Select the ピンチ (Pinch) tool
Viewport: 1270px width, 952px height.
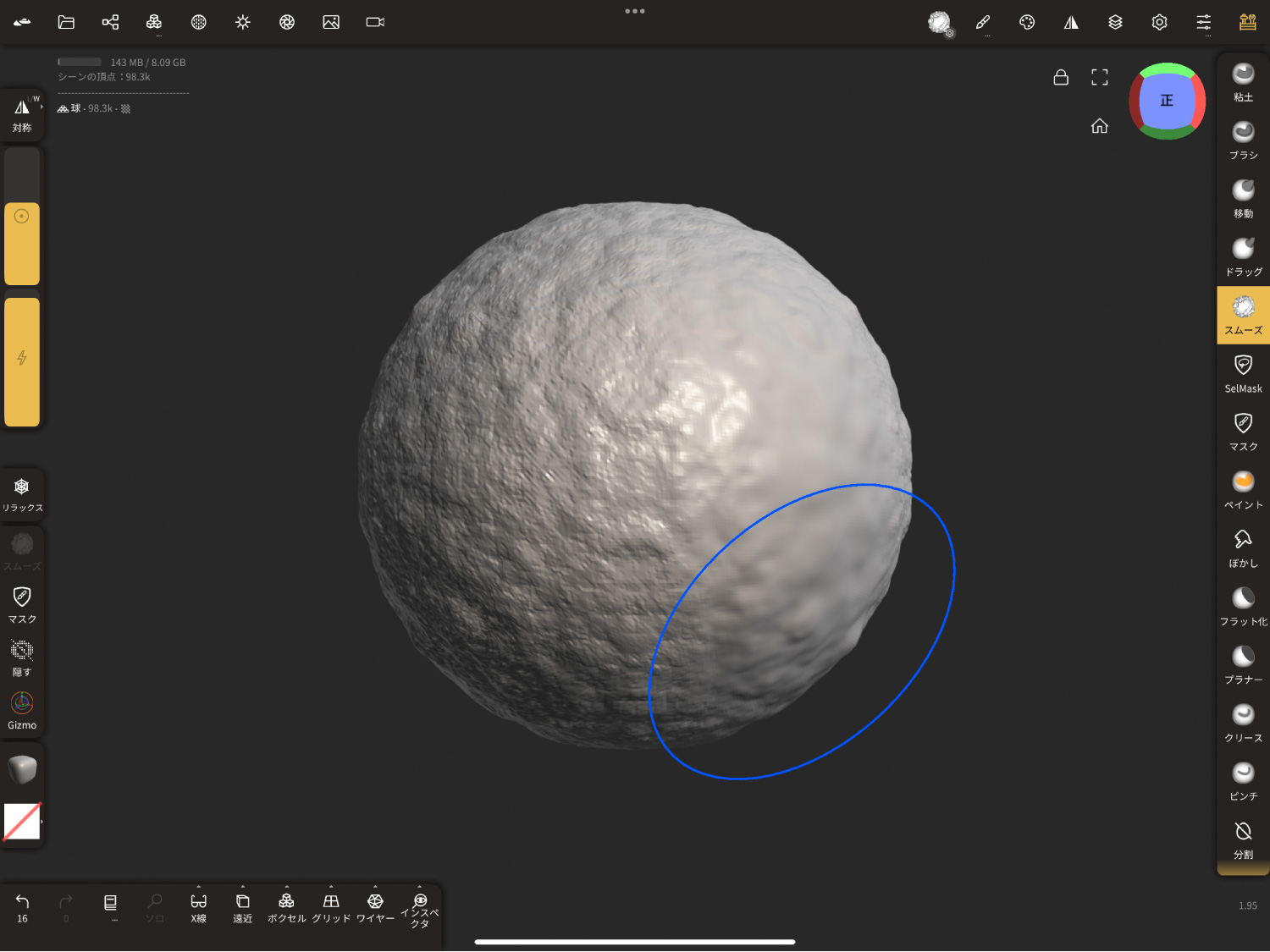pos(1243,782)
